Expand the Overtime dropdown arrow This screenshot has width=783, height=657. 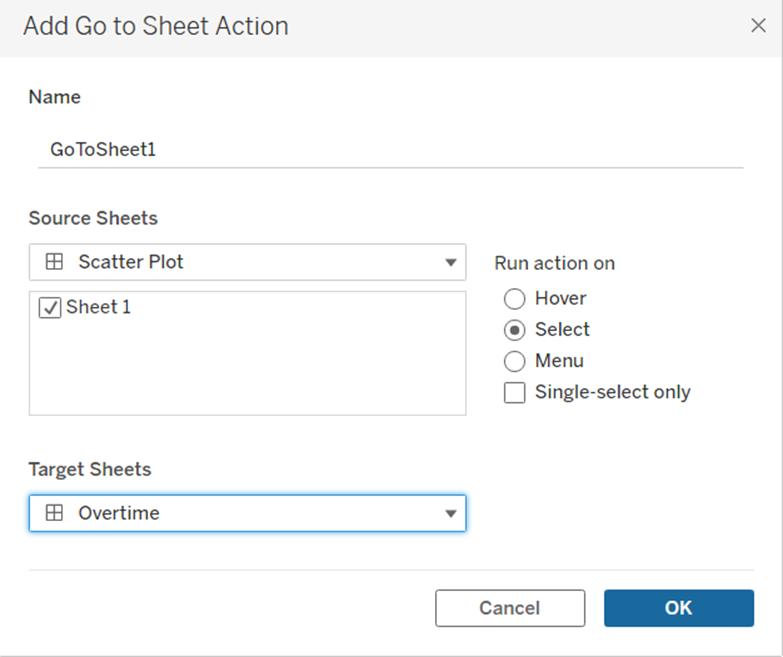pos(451,514)
